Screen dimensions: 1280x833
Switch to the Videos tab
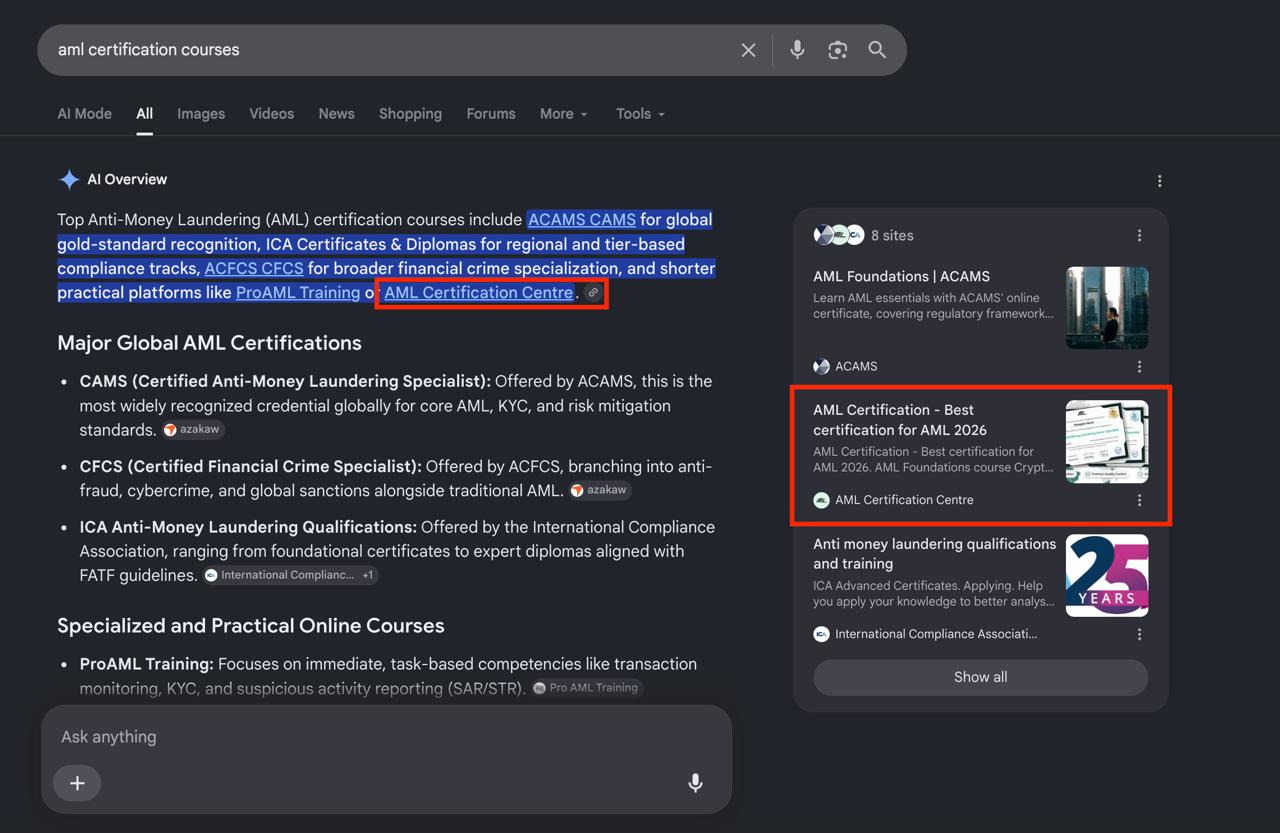click(272, 114)
